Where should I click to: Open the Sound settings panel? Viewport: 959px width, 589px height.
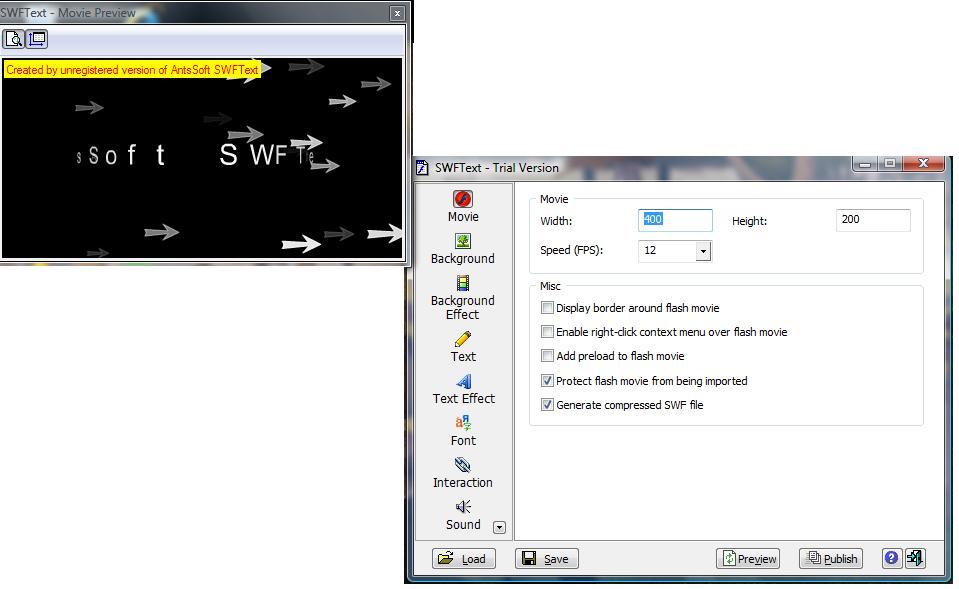coord(462,507)
